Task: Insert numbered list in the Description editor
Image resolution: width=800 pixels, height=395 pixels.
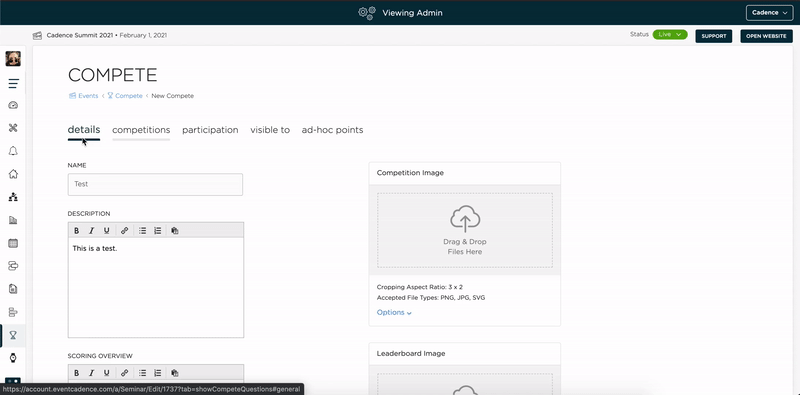Action: tap(158, 231)
